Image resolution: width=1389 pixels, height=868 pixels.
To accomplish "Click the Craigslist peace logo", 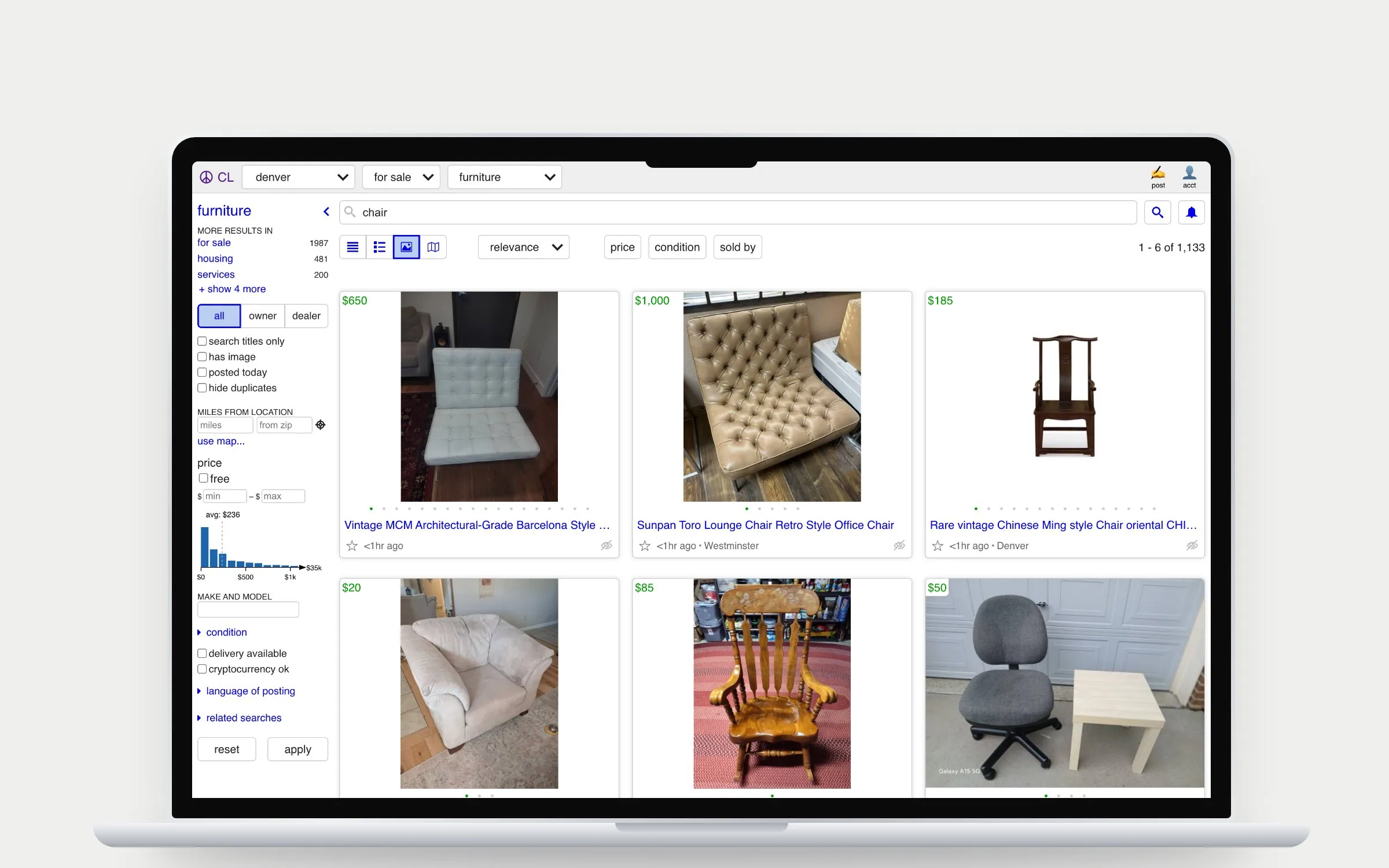I will click(x=206, y=177).
